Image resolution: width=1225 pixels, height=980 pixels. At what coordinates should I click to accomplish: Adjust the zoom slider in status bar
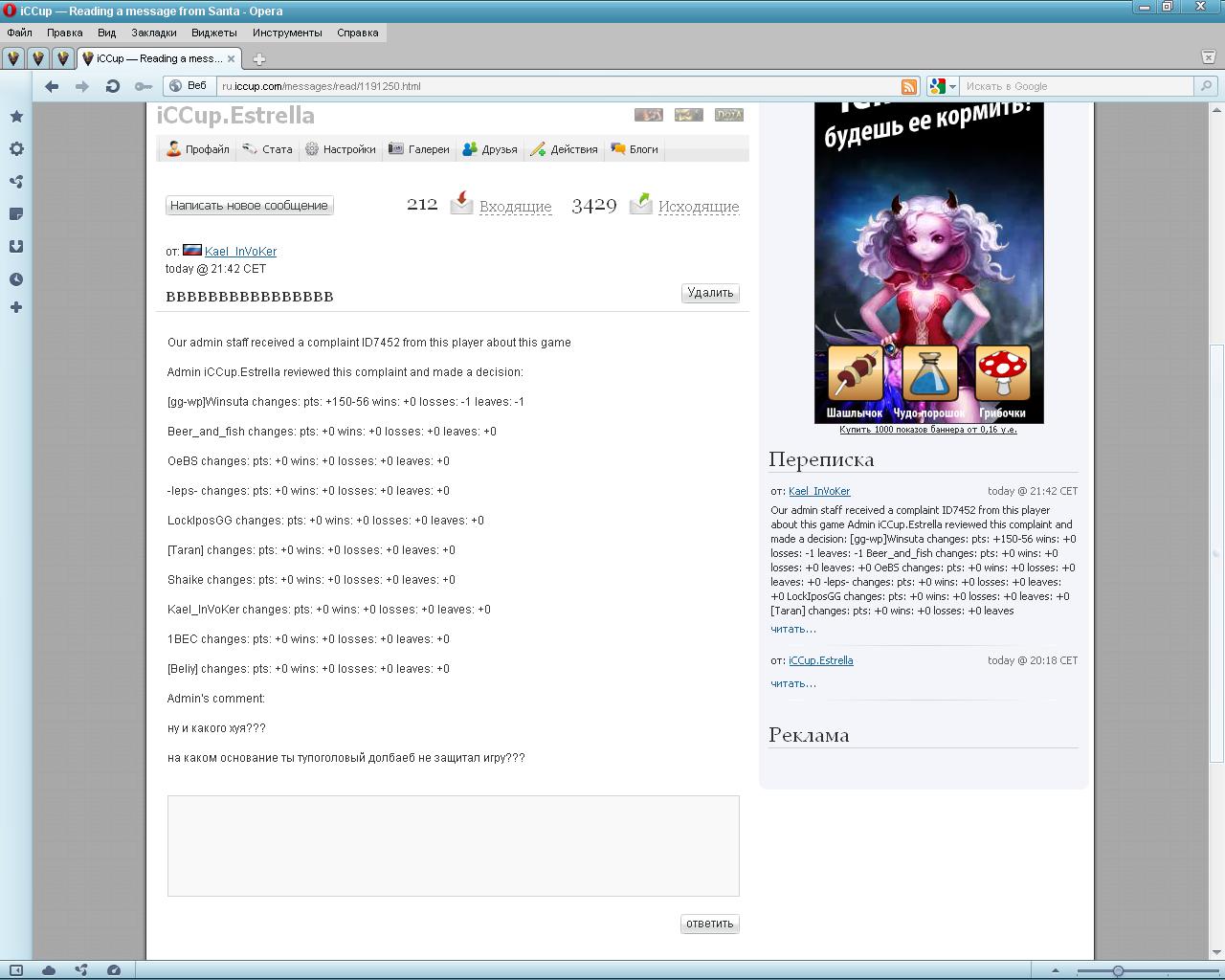[x=1118, y=970]
